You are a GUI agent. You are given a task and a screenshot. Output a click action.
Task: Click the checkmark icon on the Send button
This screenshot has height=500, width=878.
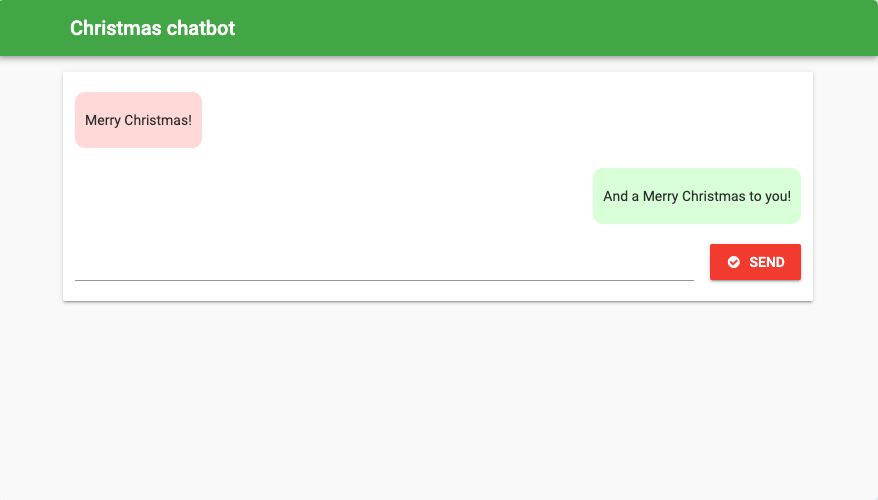click(x=734, y=262)
